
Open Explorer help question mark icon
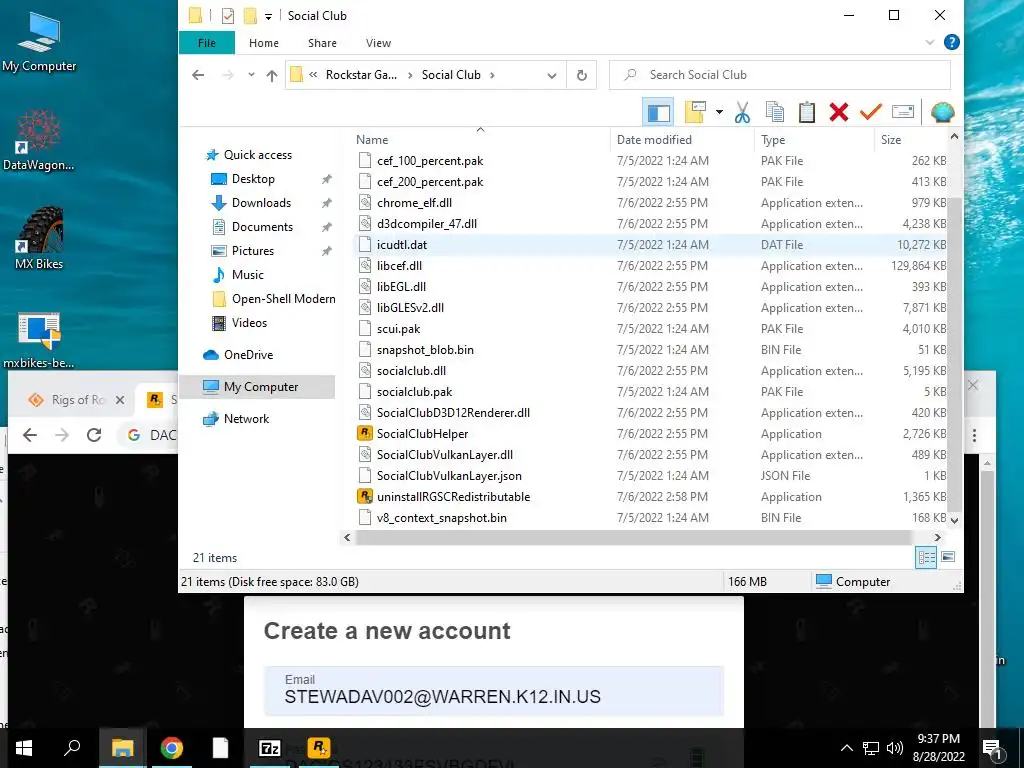[x=952, y=42]
